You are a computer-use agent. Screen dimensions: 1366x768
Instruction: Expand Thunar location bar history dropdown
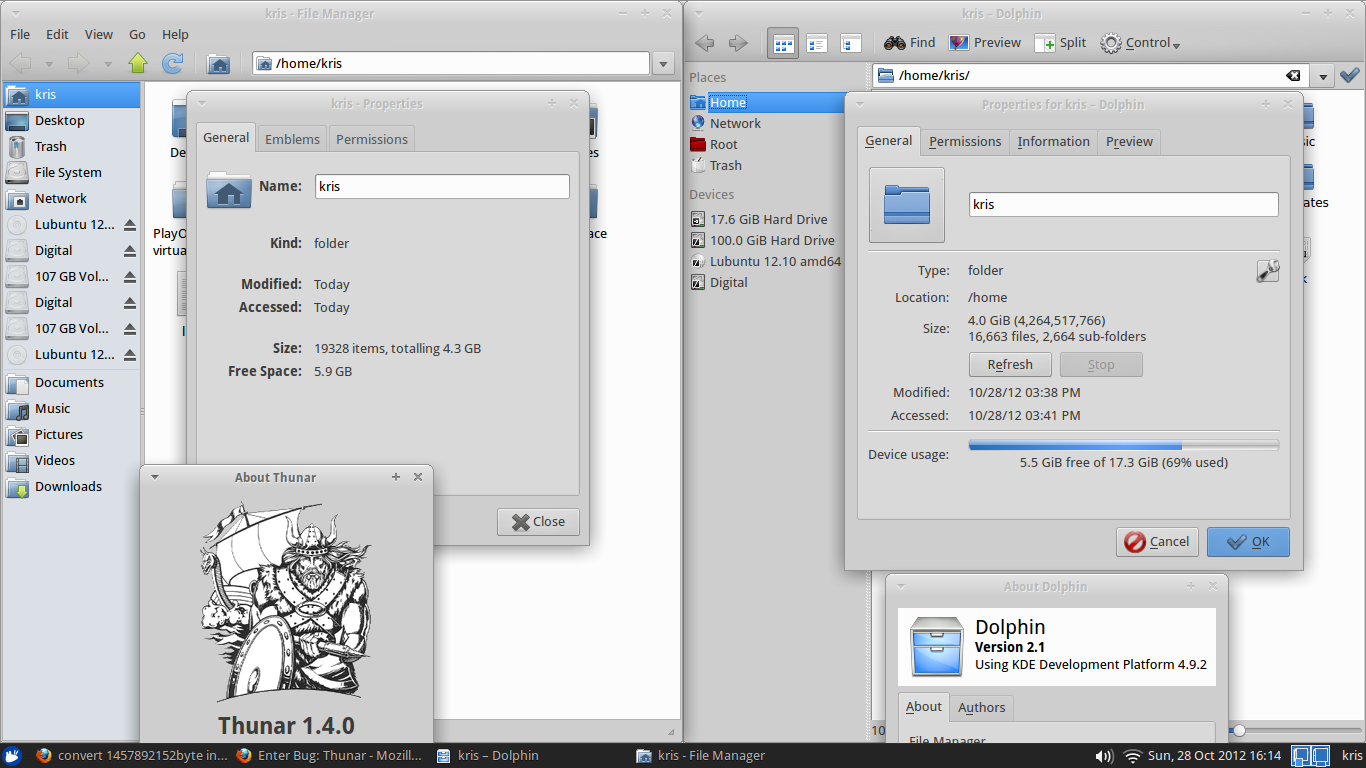[663, 64]
